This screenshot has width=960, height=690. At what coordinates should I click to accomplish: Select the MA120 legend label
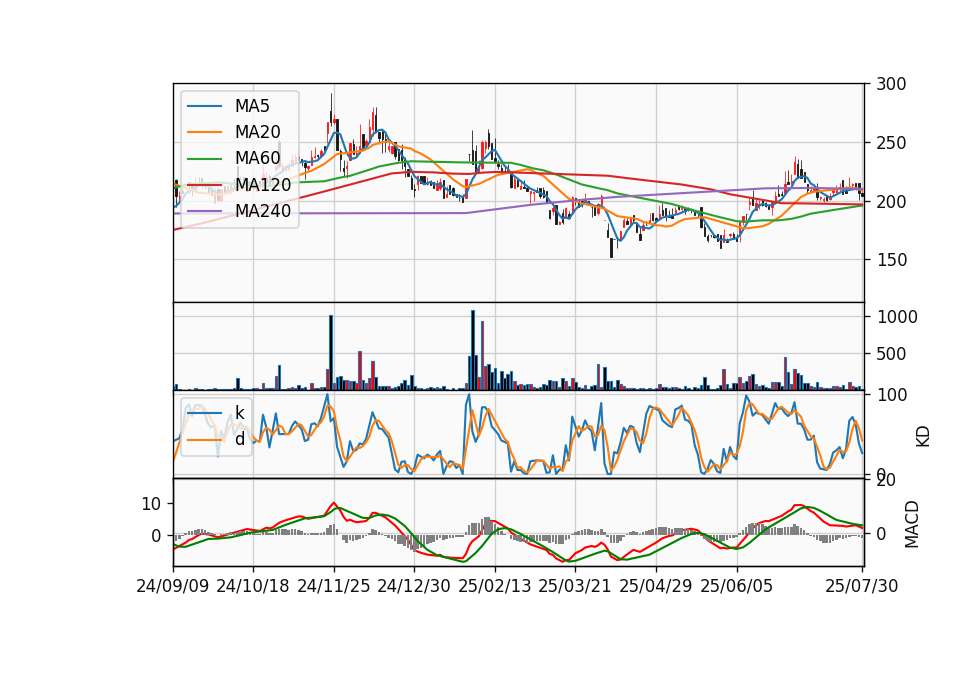tap(263, 185)
